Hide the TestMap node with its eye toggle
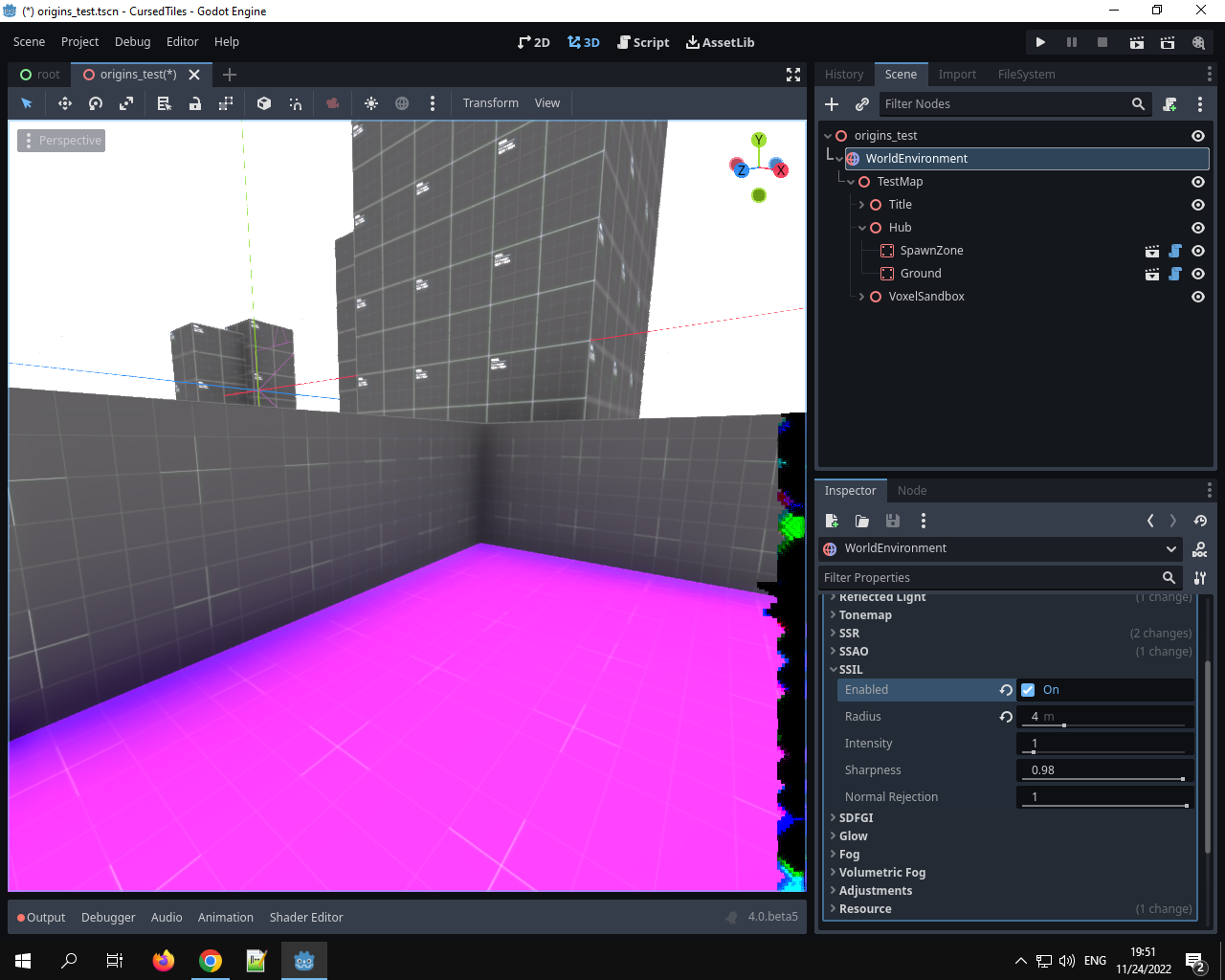Image resolution: width=1225 pixels, height=980 pixels. tap(1197, 181)
